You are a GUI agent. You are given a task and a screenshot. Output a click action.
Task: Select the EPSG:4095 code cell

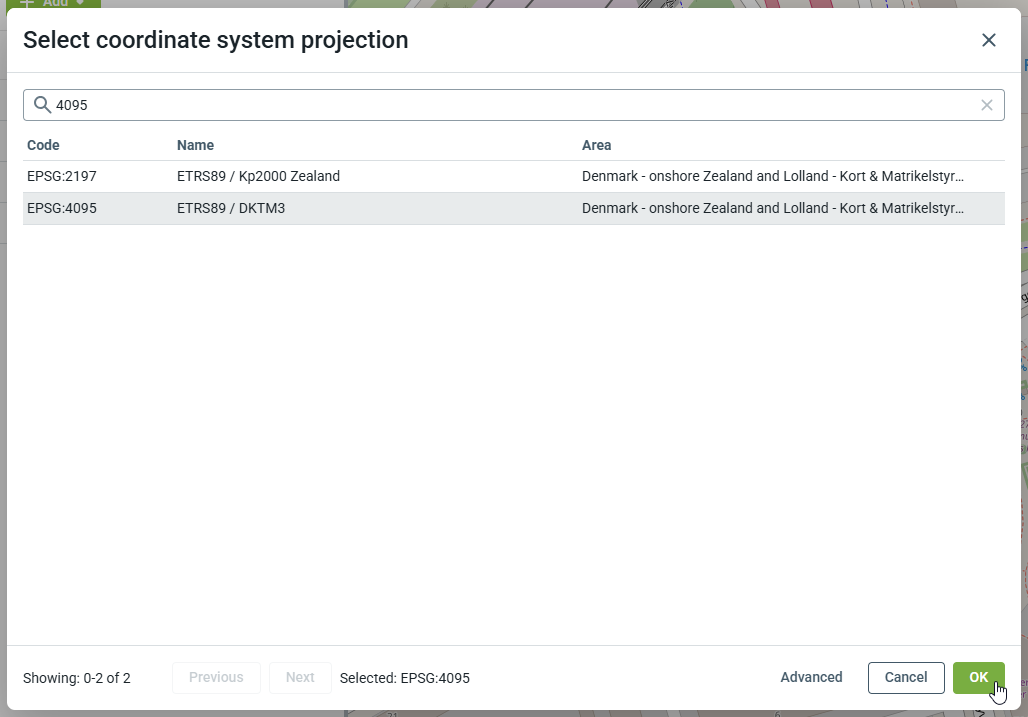[62, 208]
